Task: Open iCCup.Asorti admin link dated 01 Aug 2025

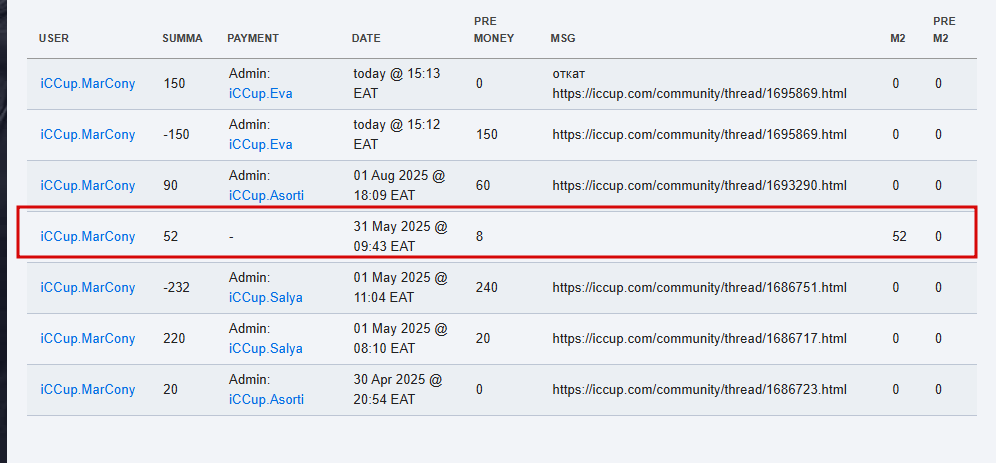Action: pos(266,196)
